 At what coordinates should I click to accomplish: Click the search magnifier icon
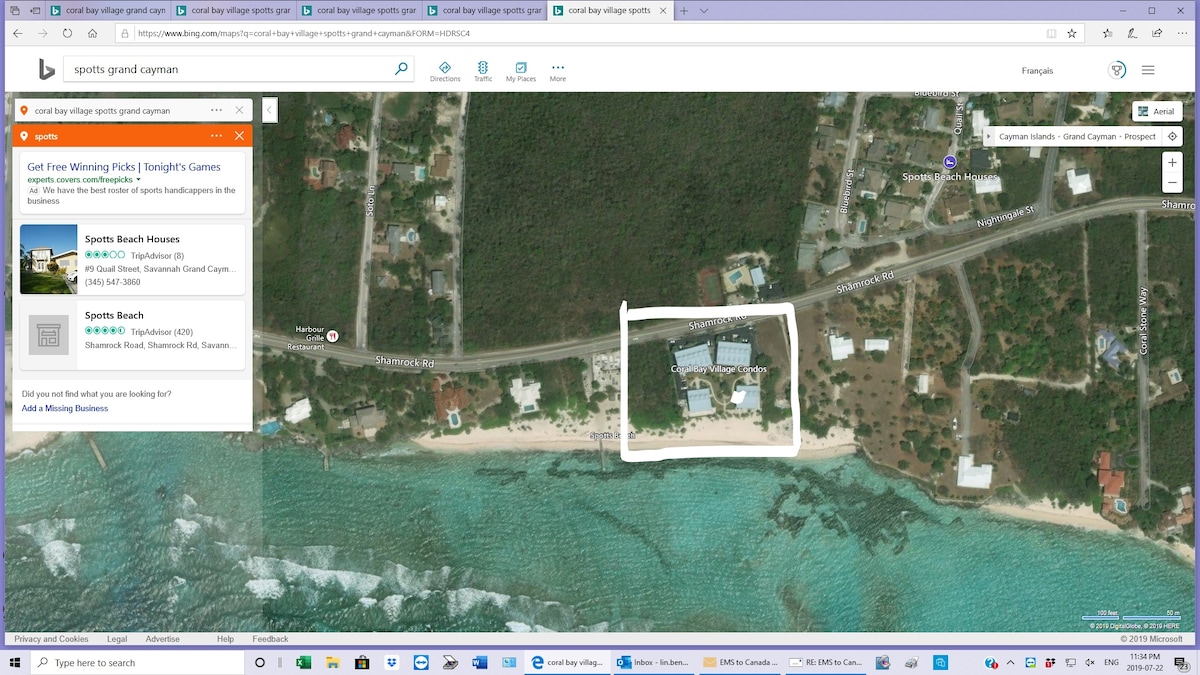(x=401, y=69)
